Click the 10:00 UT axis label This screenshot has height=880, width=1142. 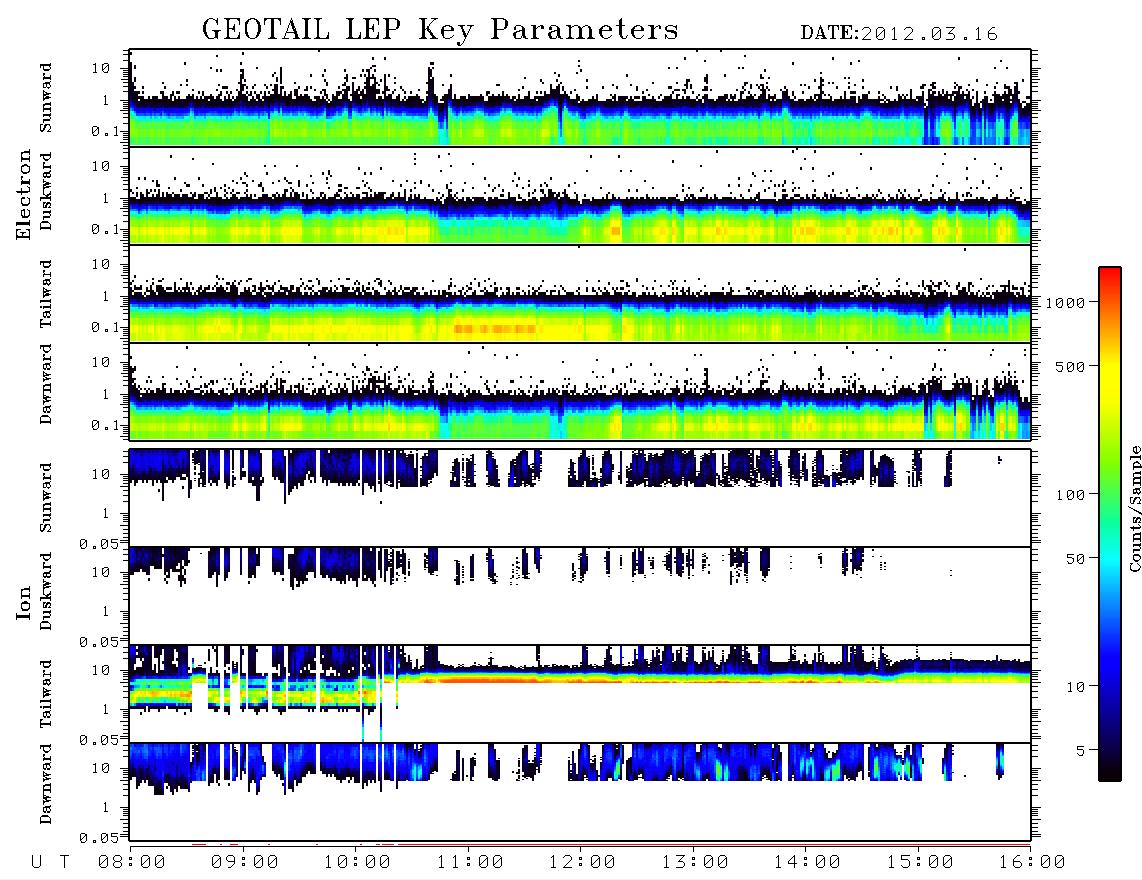357,863
